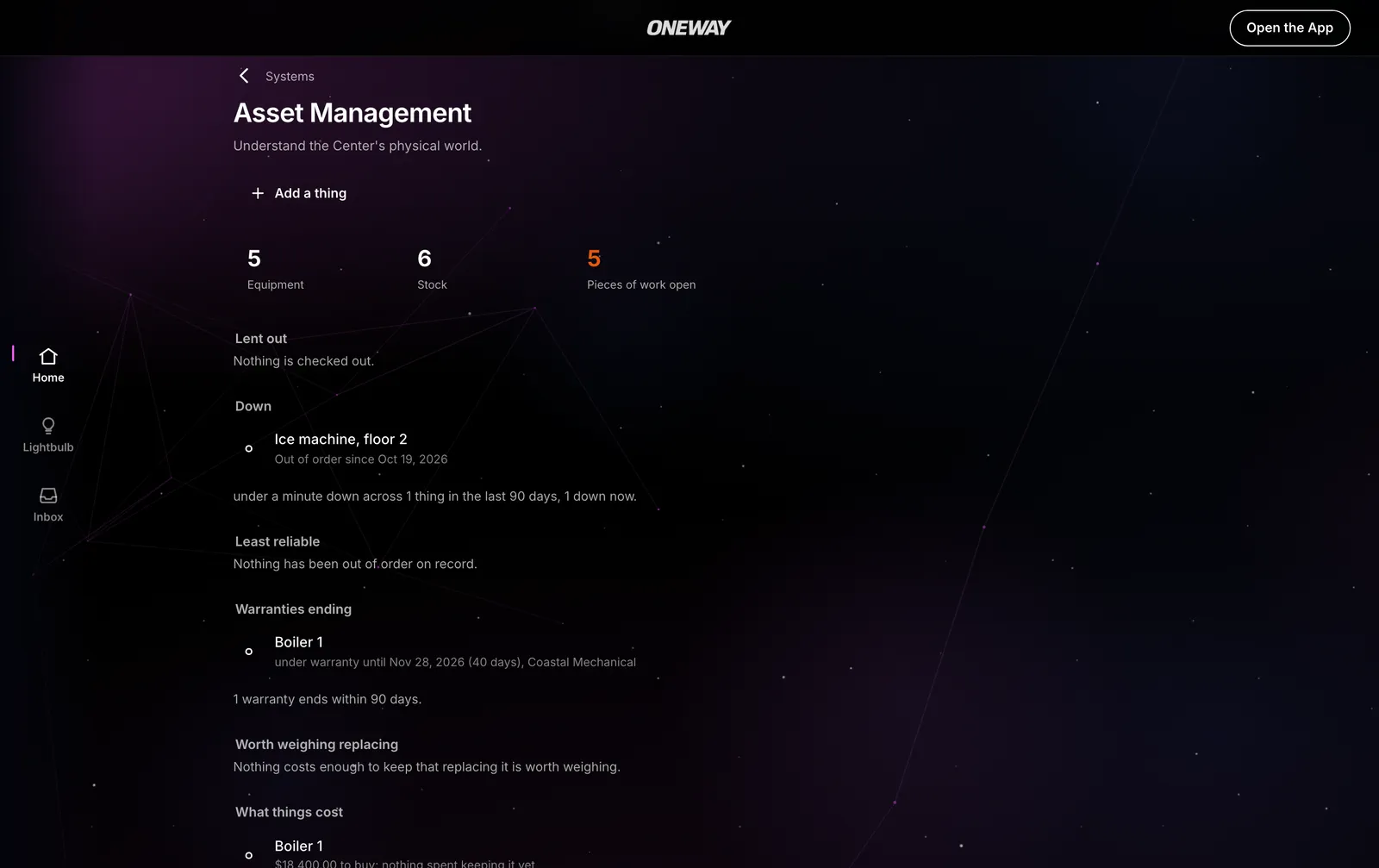Open the Lightbulb icon in sidebar
The height and width of the screenshot is (868, 1379).
click(x=48, y=426)
